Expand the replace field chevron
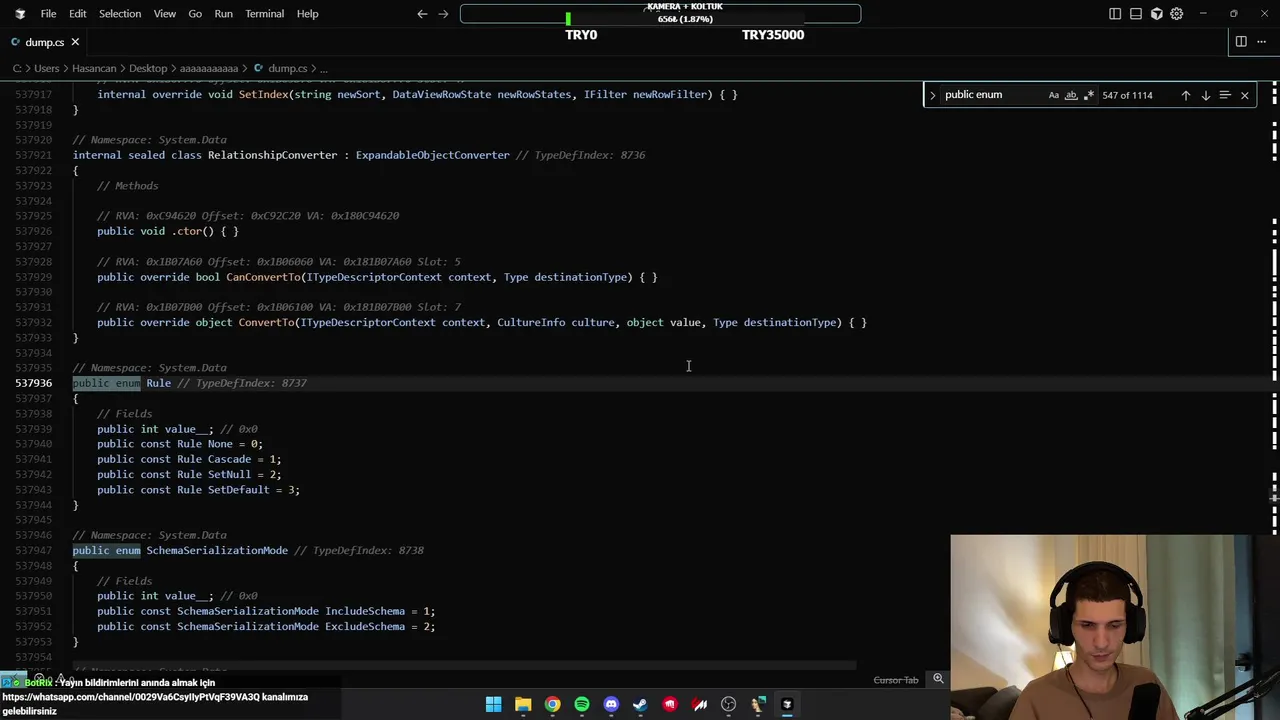The height and width of the screenshot is (720, 1280). 932,95
